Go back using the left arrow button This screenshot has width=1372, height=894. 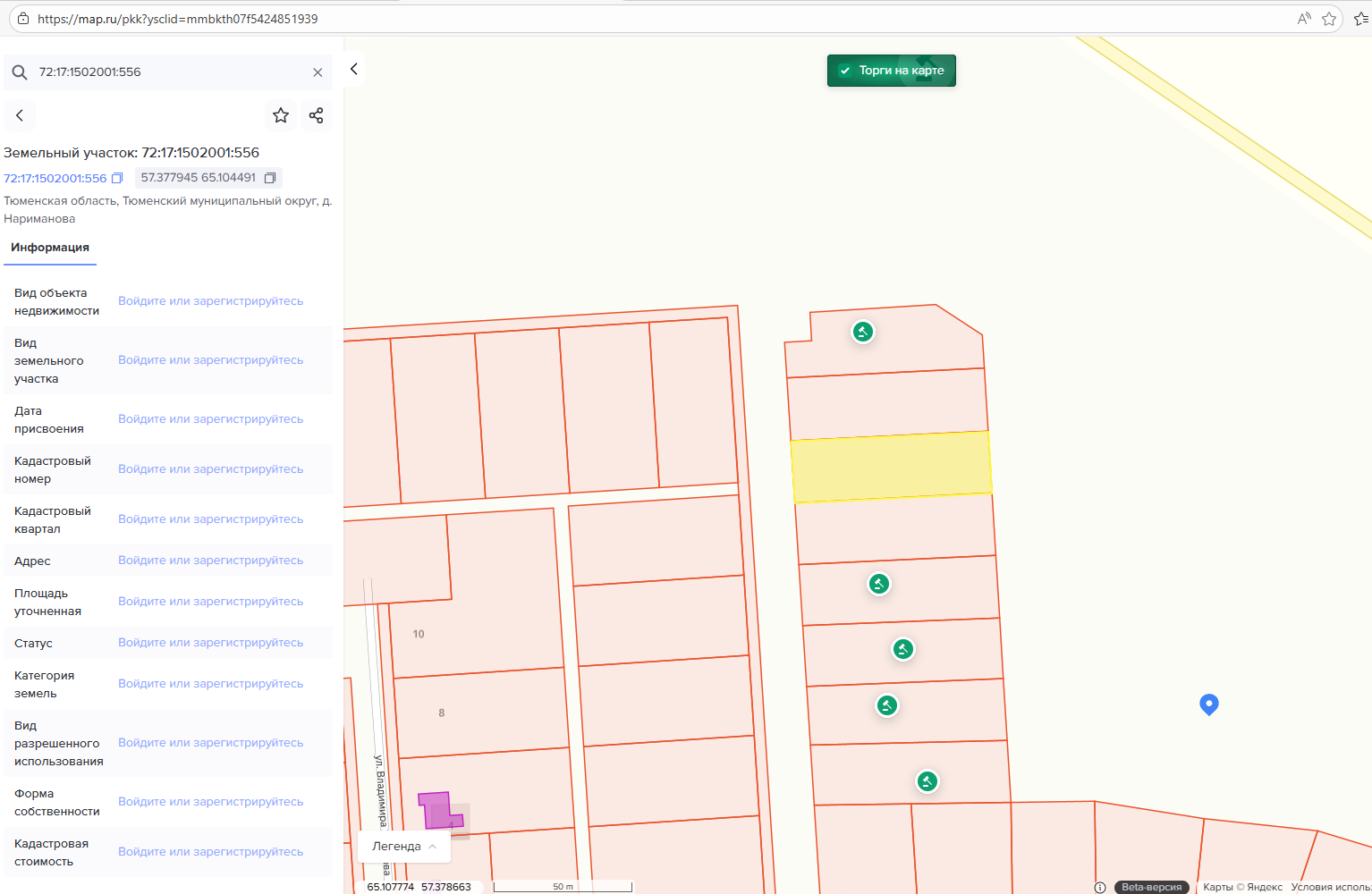20,115
